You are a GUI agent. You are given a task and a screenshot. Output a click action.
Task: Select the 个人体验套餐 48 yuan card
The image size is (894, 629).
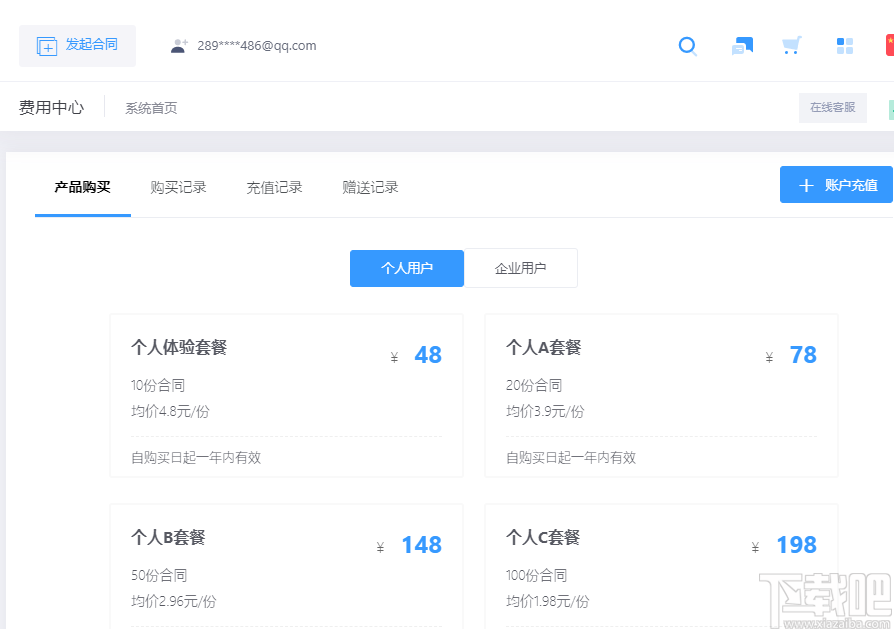(286, 395)
